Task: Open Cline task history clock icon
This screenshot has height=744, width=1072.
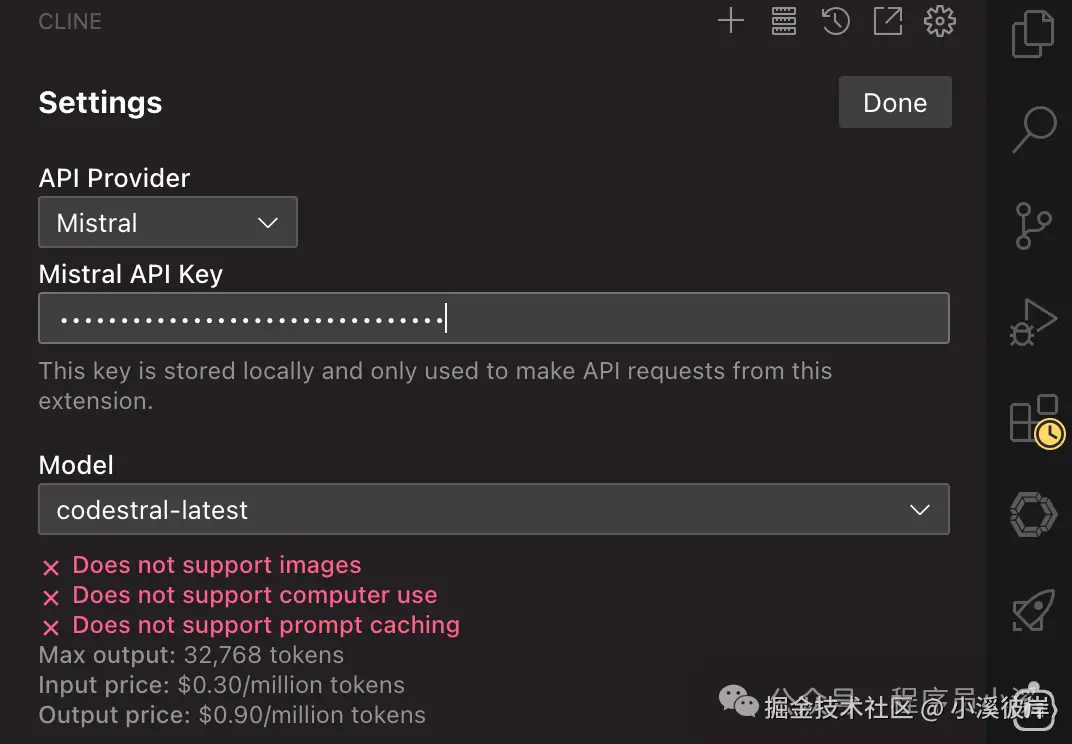Action: (x=836, y=21)
